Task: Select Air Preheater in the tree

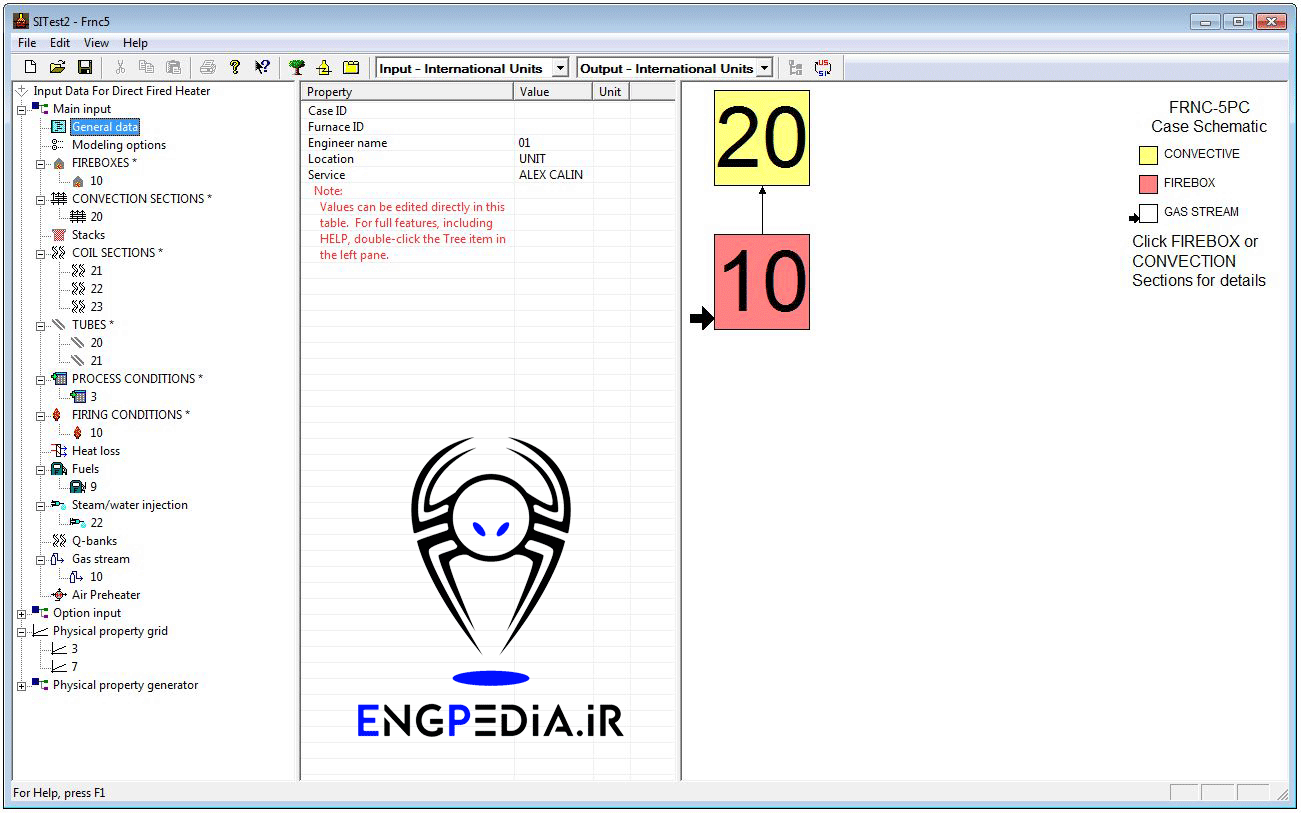Action: [x=106, y=595]
